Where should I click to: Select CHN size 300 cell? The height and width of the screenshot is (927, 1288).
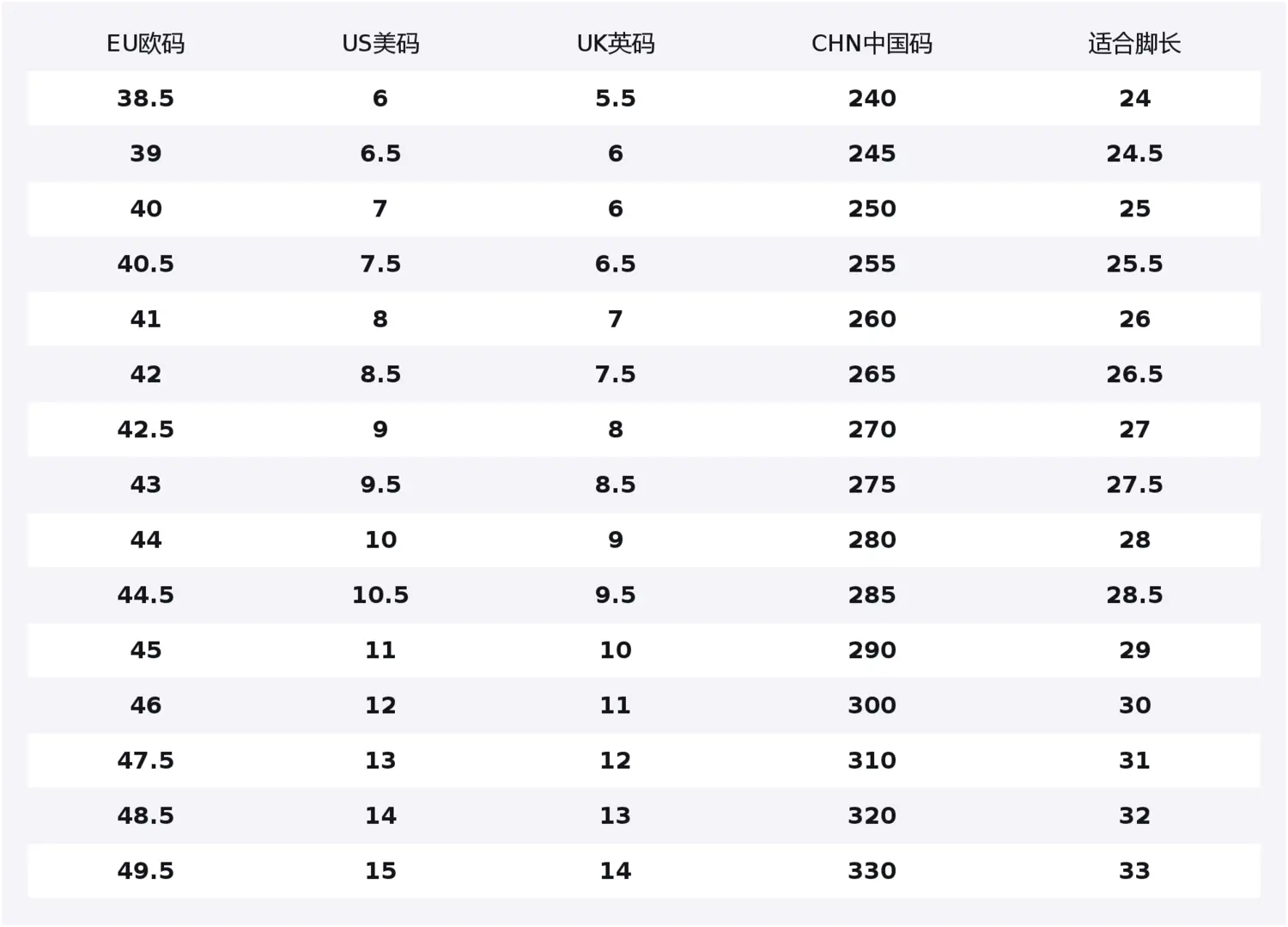(872, 705)
